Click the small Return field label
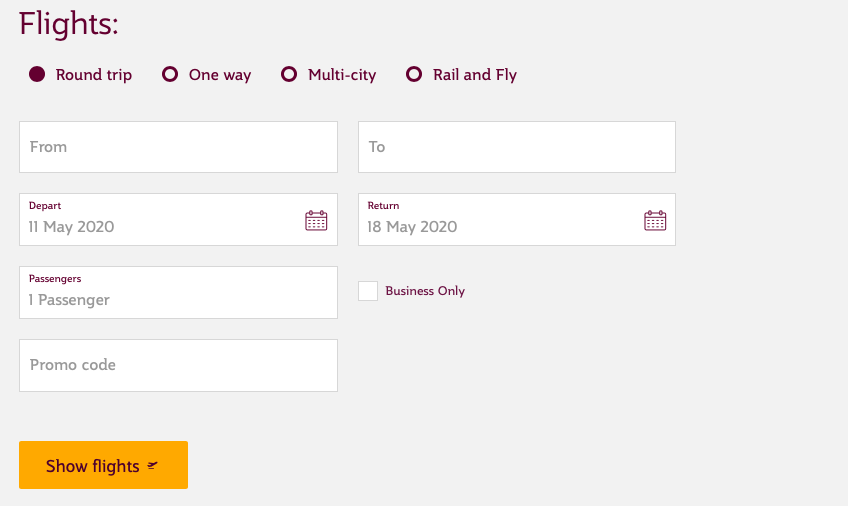 pos(383,206)
